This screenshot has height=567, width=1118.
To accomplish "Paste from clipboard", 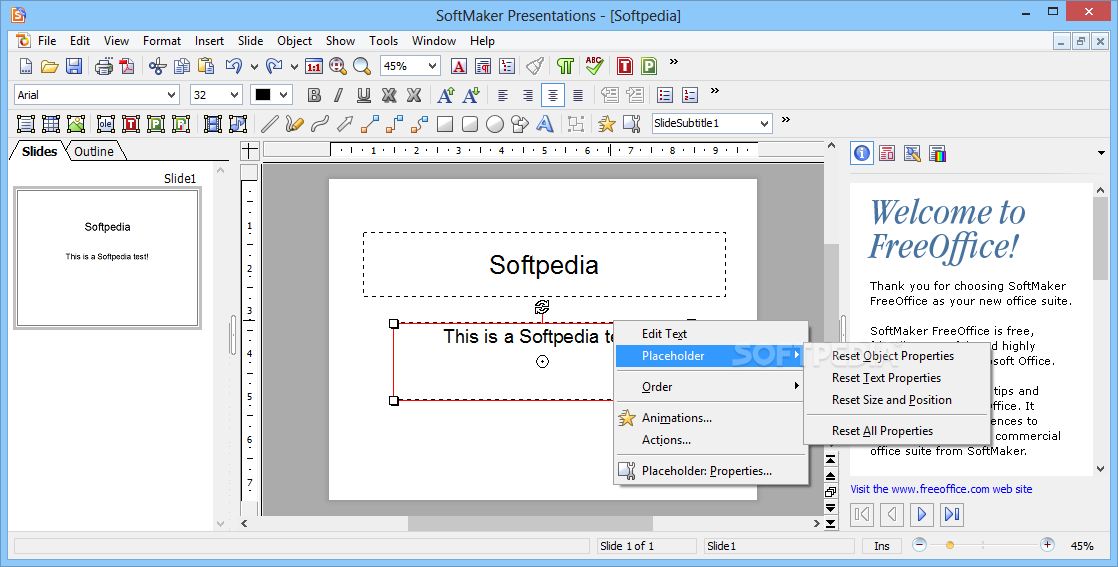I will tap(206, 66).
